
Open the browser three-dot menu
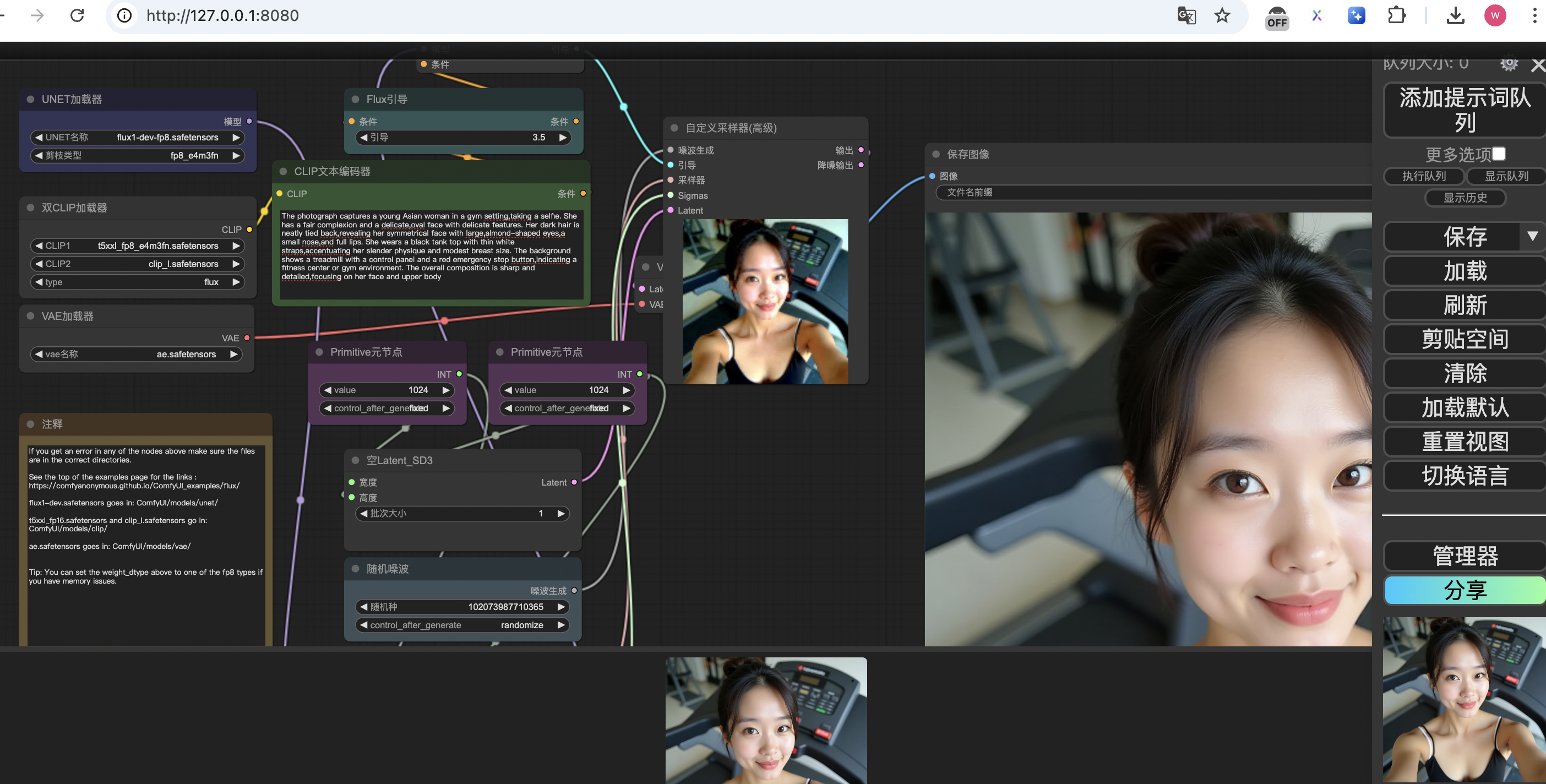pos(1534,15)
